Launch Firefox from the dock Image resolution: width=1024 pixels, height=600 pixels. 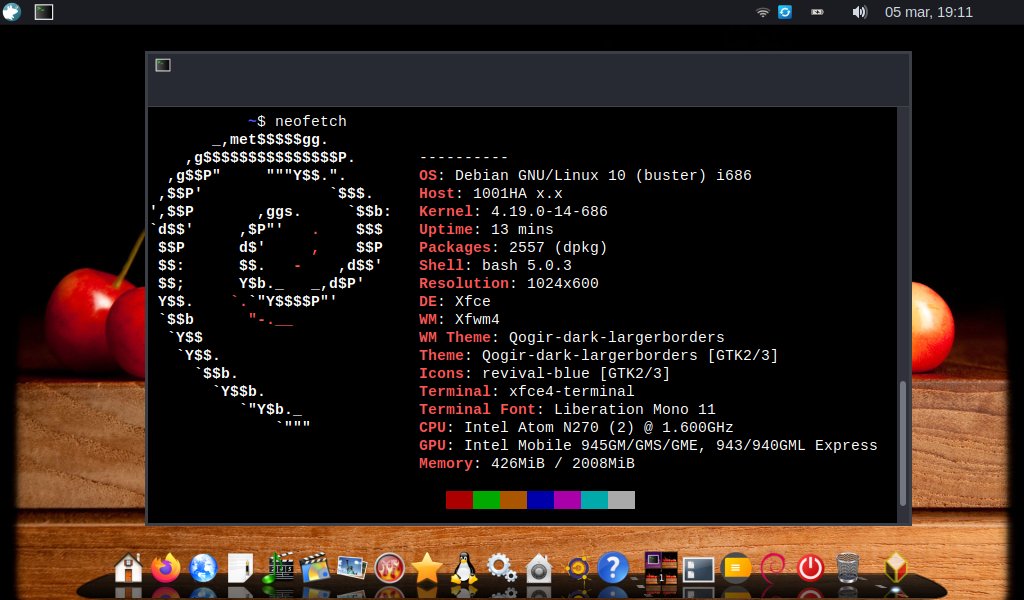[166, 568]
